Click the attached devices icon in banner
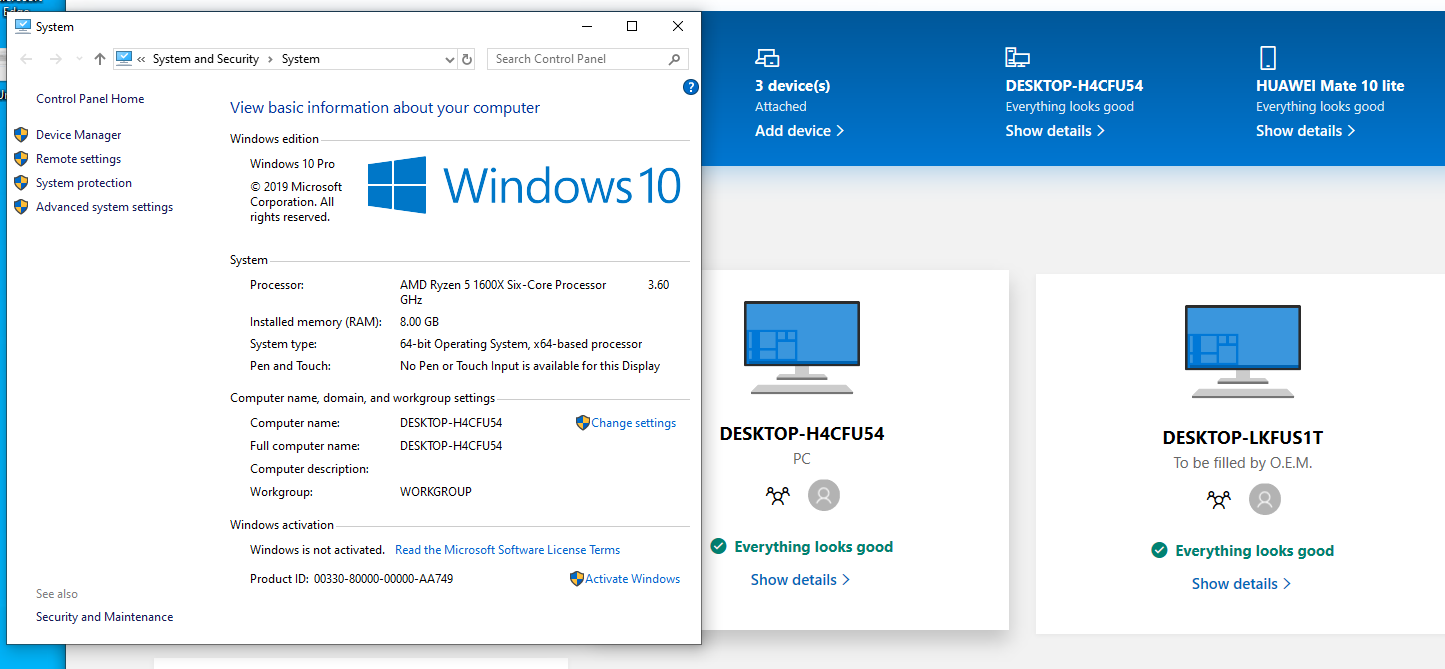Screen dimensions: 1445x669 (x=767, y=57)
